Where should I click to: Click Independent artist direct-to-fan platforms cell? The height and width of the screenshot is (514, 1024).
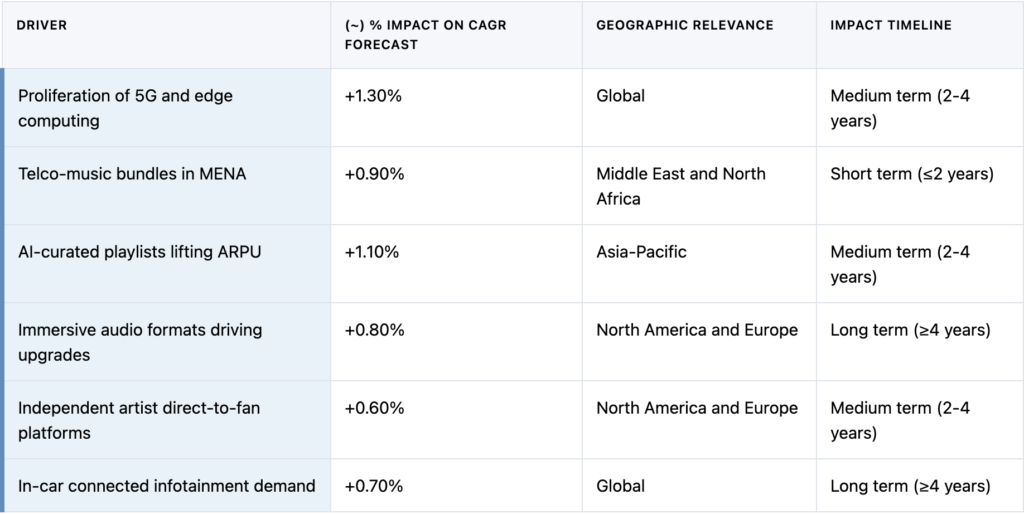(136, 420)
